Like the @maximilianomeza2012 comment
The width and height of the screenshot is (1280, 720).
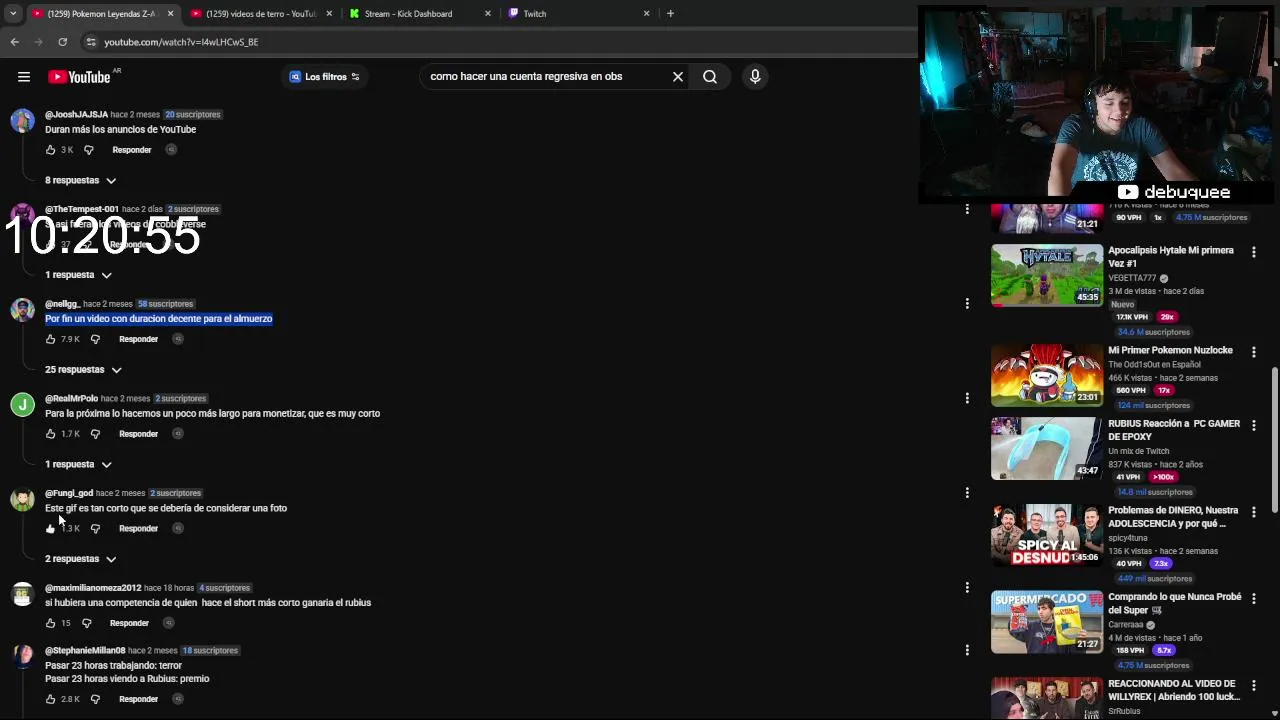point(51,623)
